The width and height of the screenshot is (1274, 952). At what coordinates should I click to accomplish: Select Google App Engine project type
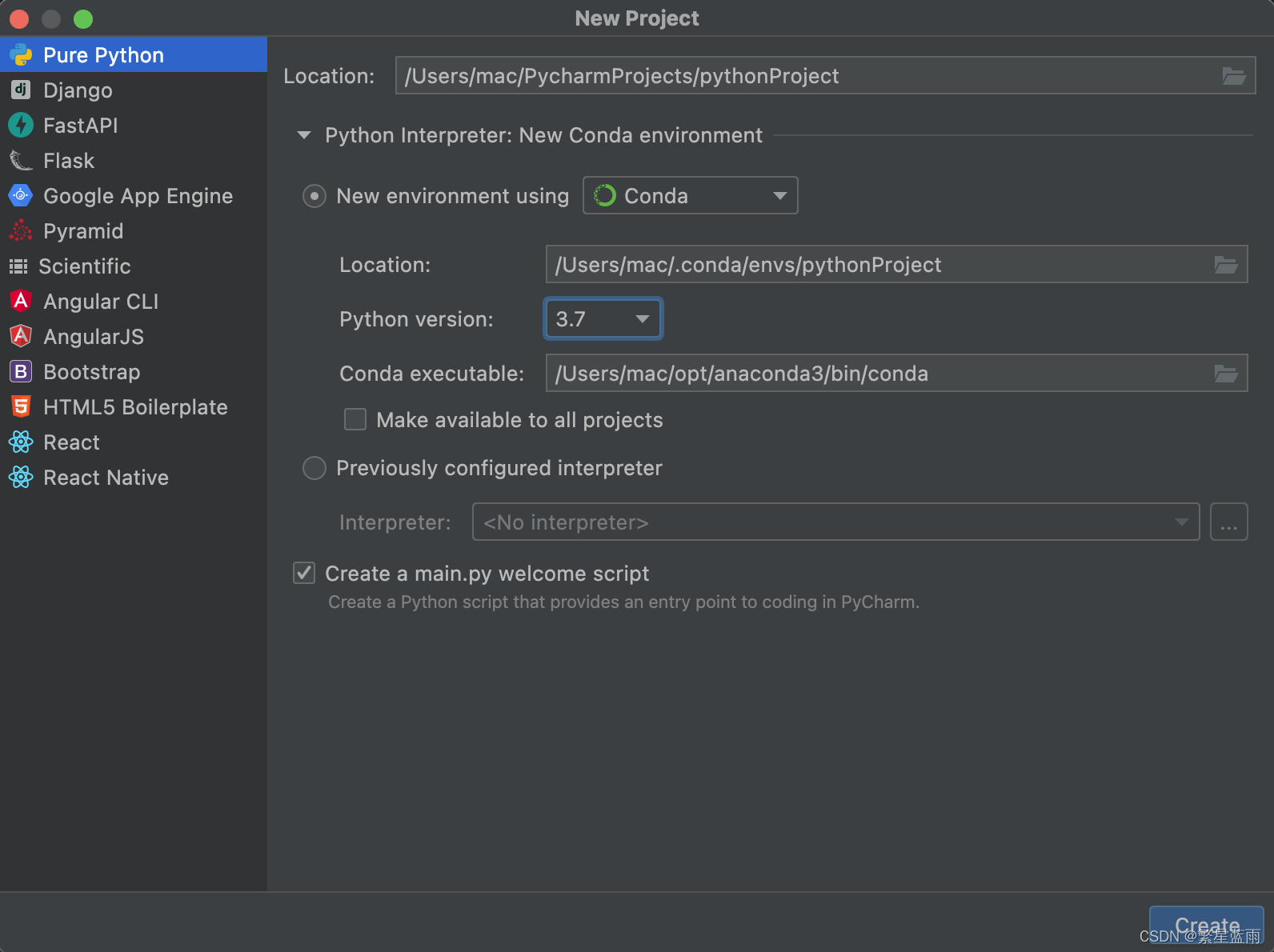pos(134,195)
